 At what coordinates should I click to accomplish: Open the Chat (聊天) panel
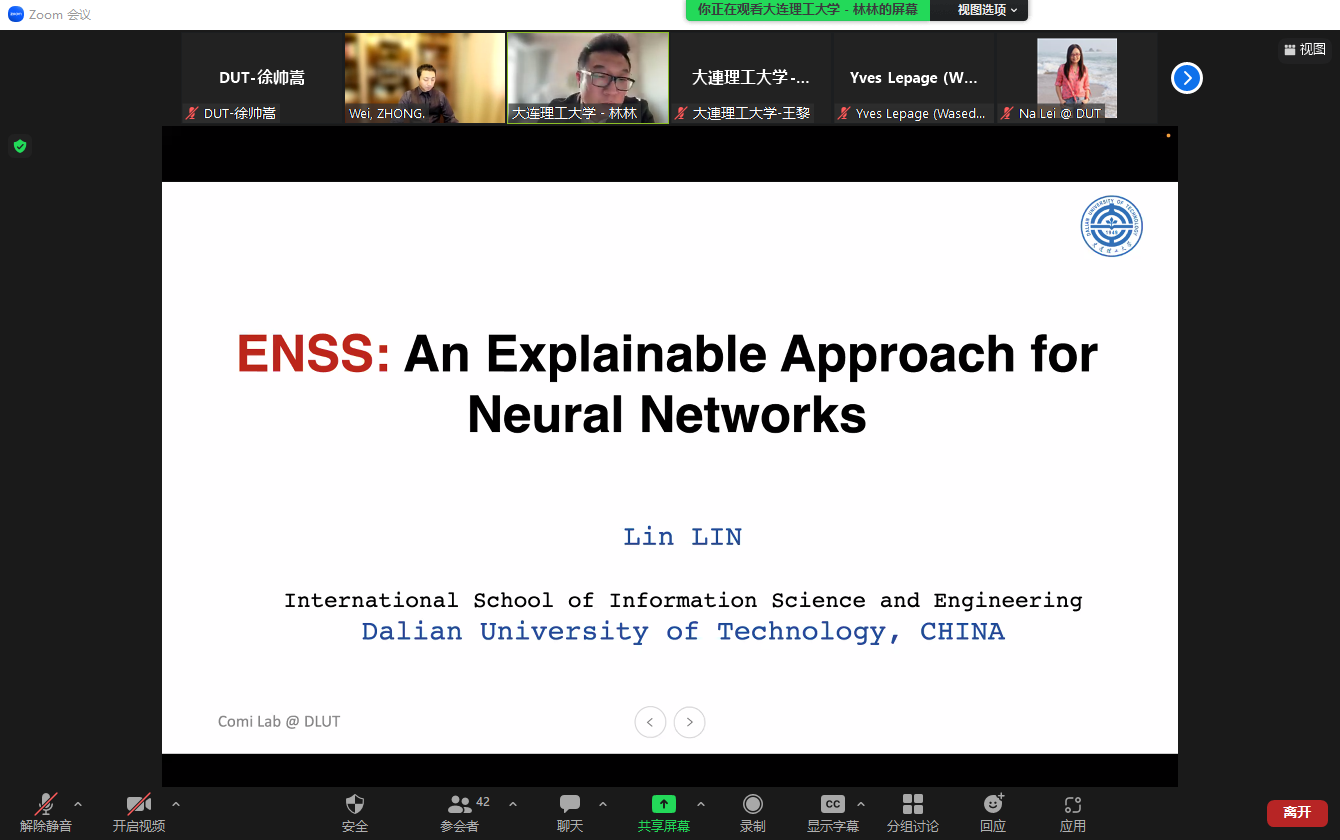570,805
